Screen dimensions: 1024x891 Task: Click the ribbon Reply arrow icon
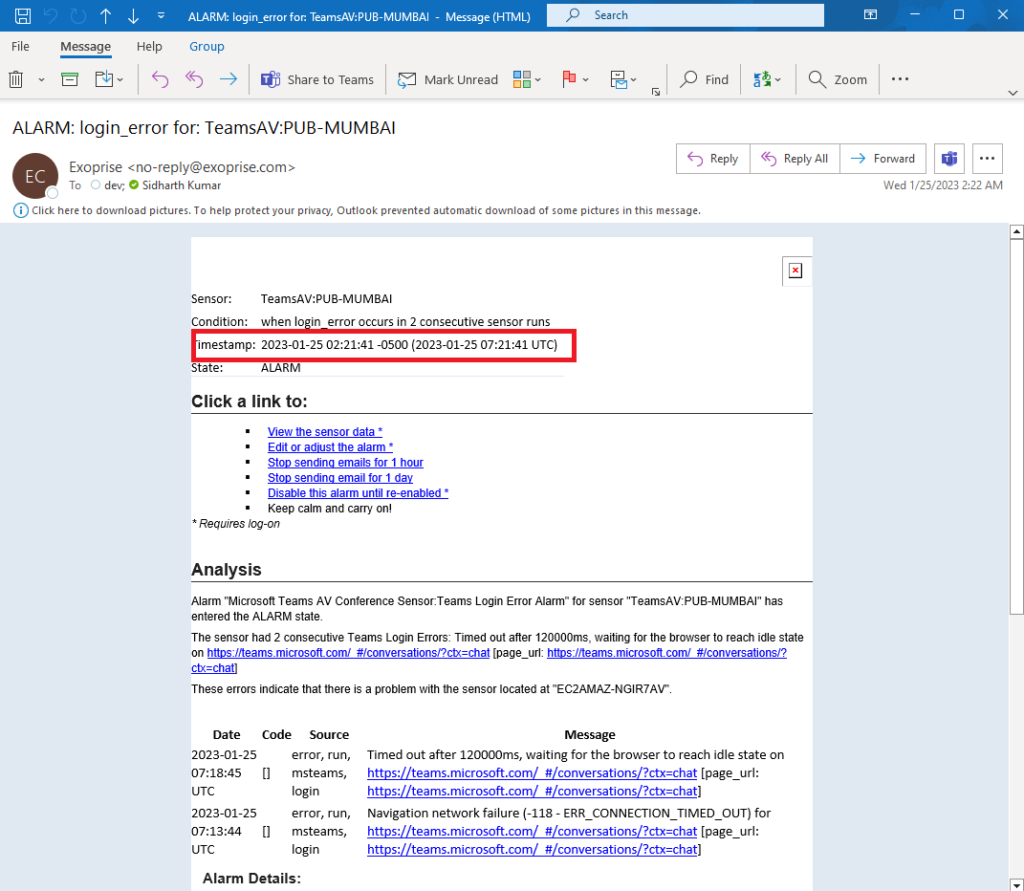click(x=160, y=80)
